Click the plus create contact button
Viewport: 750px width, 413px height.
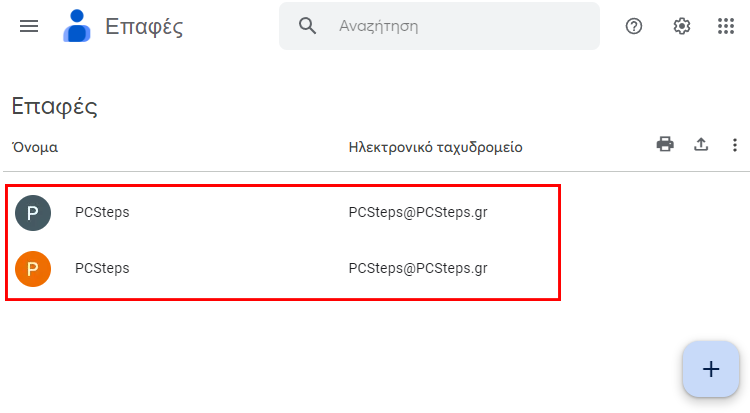click(x=711, y=369)
